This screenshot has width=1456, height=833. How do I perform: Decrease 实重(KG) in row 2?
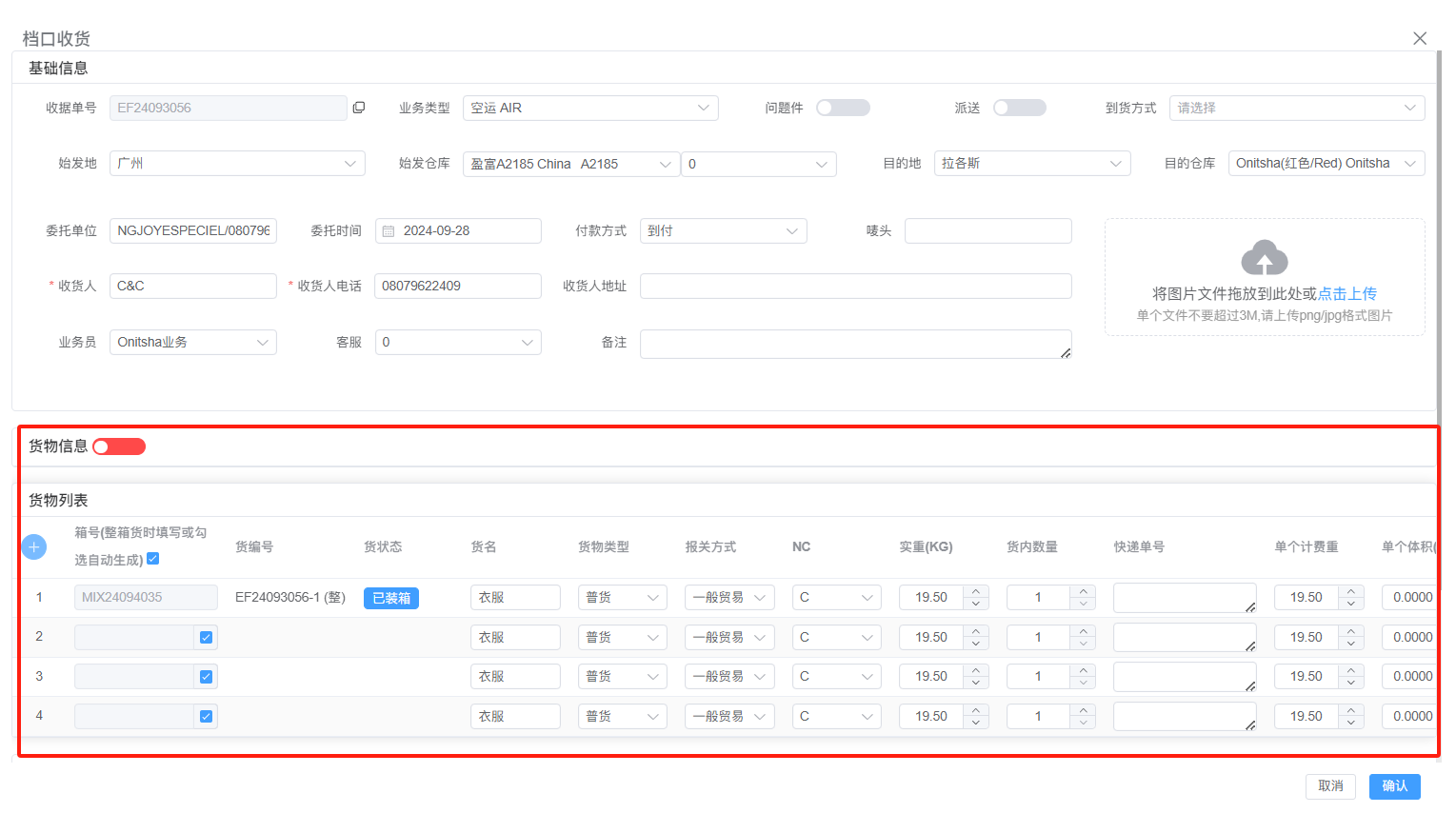pos(976,644)
